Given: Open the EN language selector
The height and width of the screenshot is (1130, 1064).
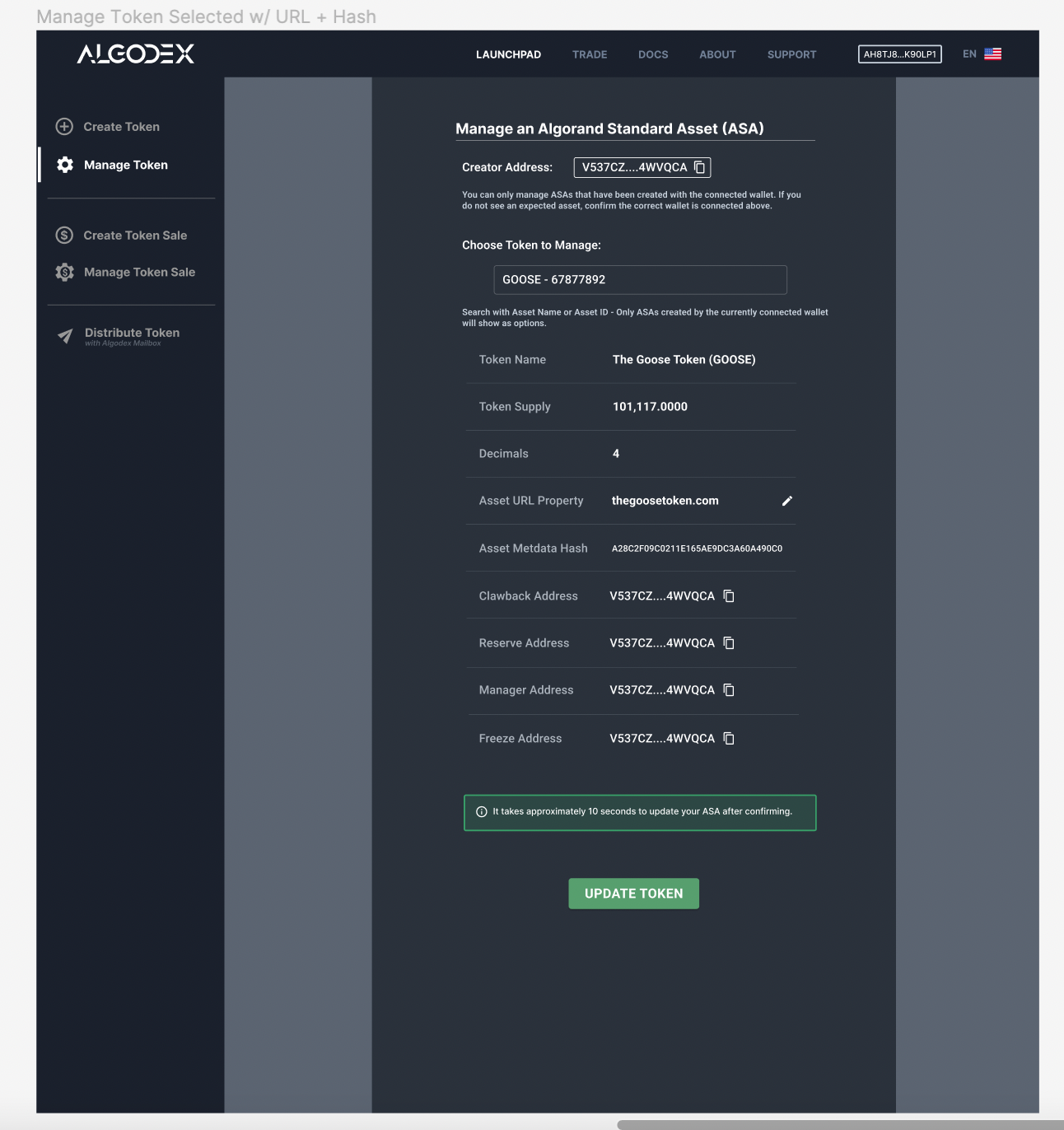Looking at the screenshot, I should 969,54.
